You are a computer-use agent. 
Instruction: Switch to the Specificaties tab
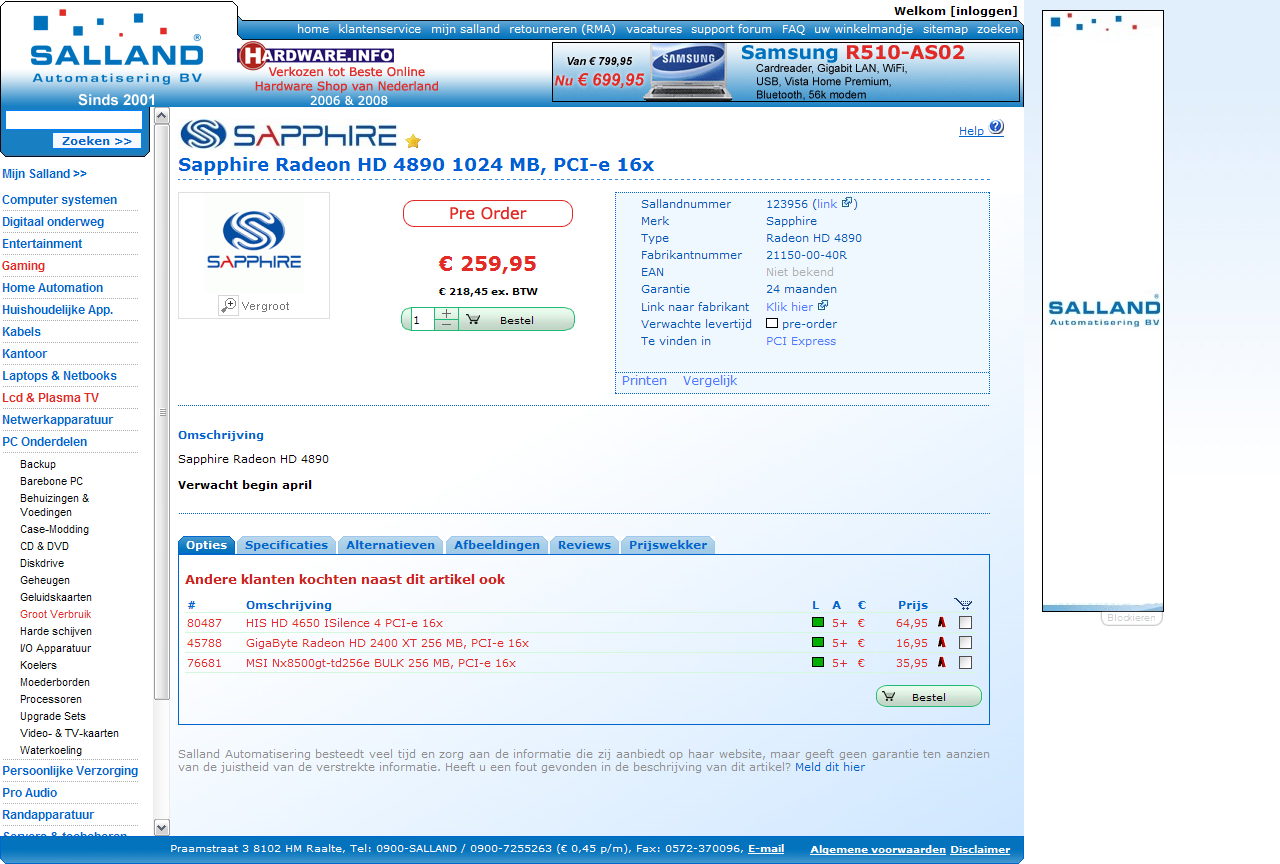(286, 545)
